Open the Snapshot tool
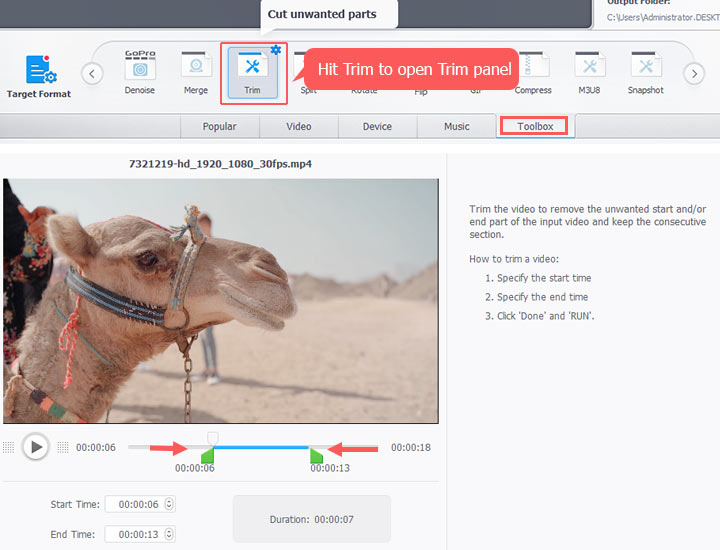Viewport: 720px width, 550px height. (646, 73)
